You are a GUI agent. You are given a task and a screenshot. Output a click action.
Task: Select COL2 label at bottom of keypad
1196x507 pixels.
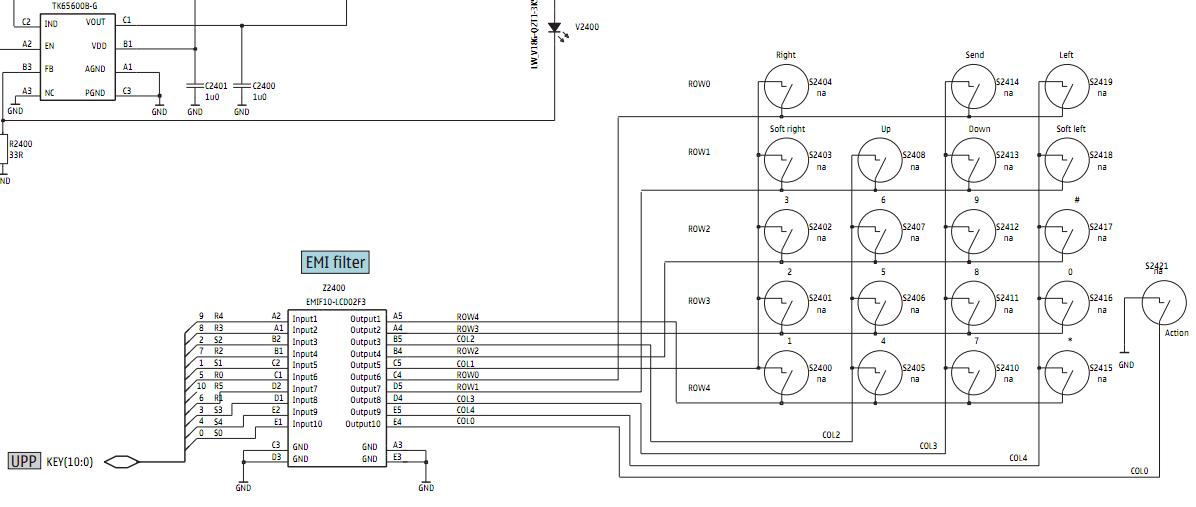coord(831,435)
